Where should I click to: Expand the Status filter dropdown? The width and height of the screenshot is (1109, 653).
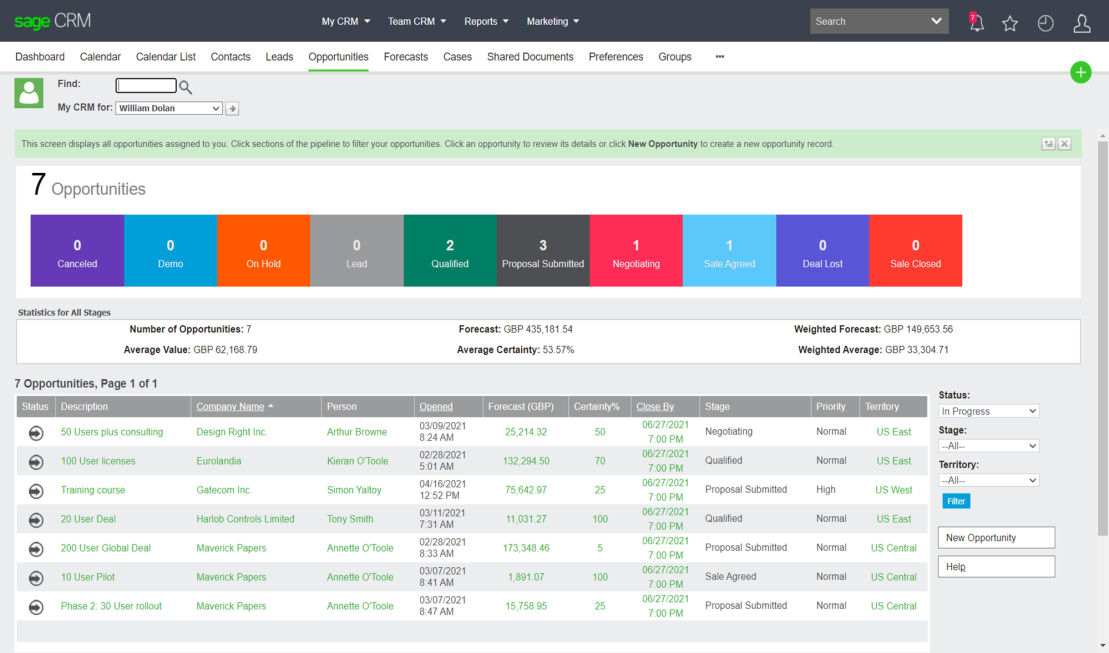click(988, 411)
